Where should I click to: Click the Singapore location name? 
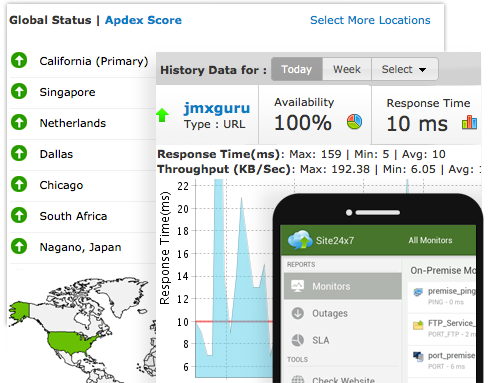click(x=67, y=92)
